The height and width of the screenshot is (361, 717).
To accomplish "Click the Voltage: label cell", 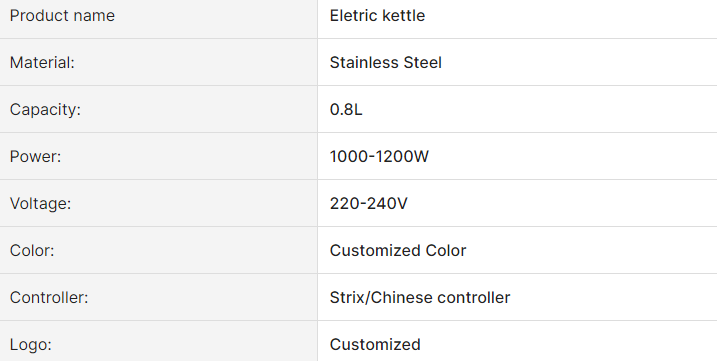I will pyautogui.click(x=159, y=203).
